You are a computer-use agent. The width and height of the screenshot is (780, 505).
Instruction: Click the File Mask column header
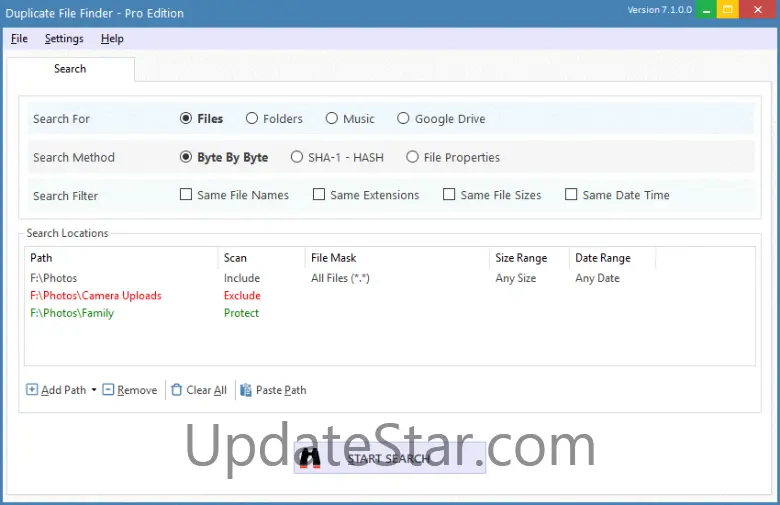tap(397, 258)
